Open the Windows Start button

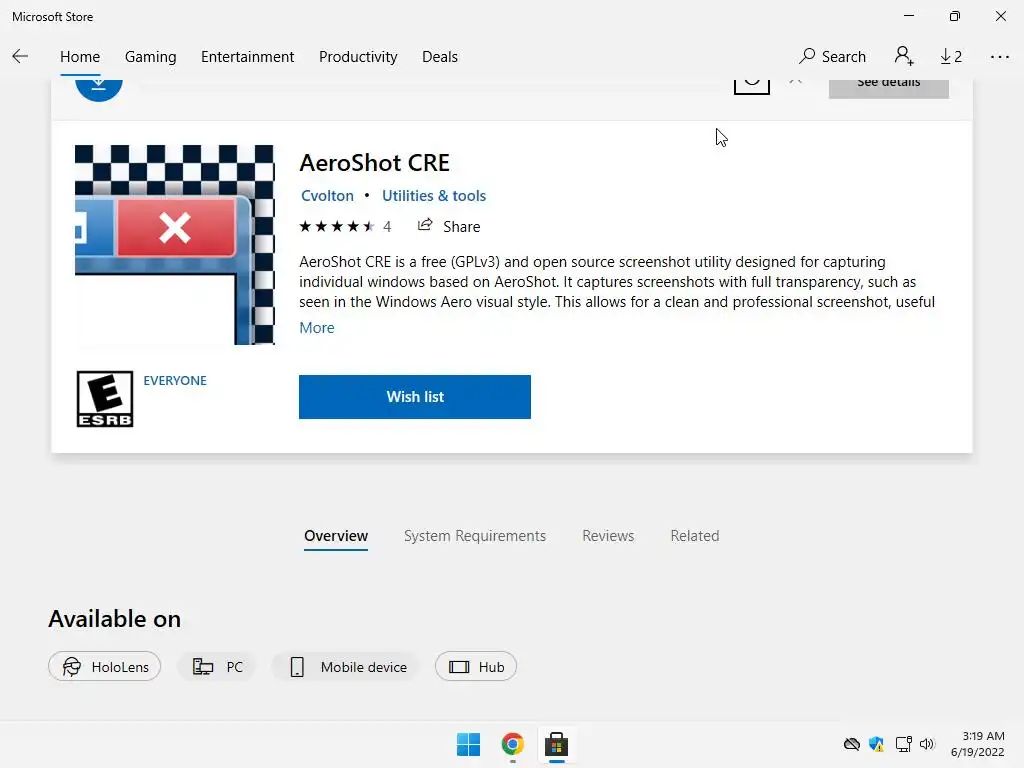(468, 744)
